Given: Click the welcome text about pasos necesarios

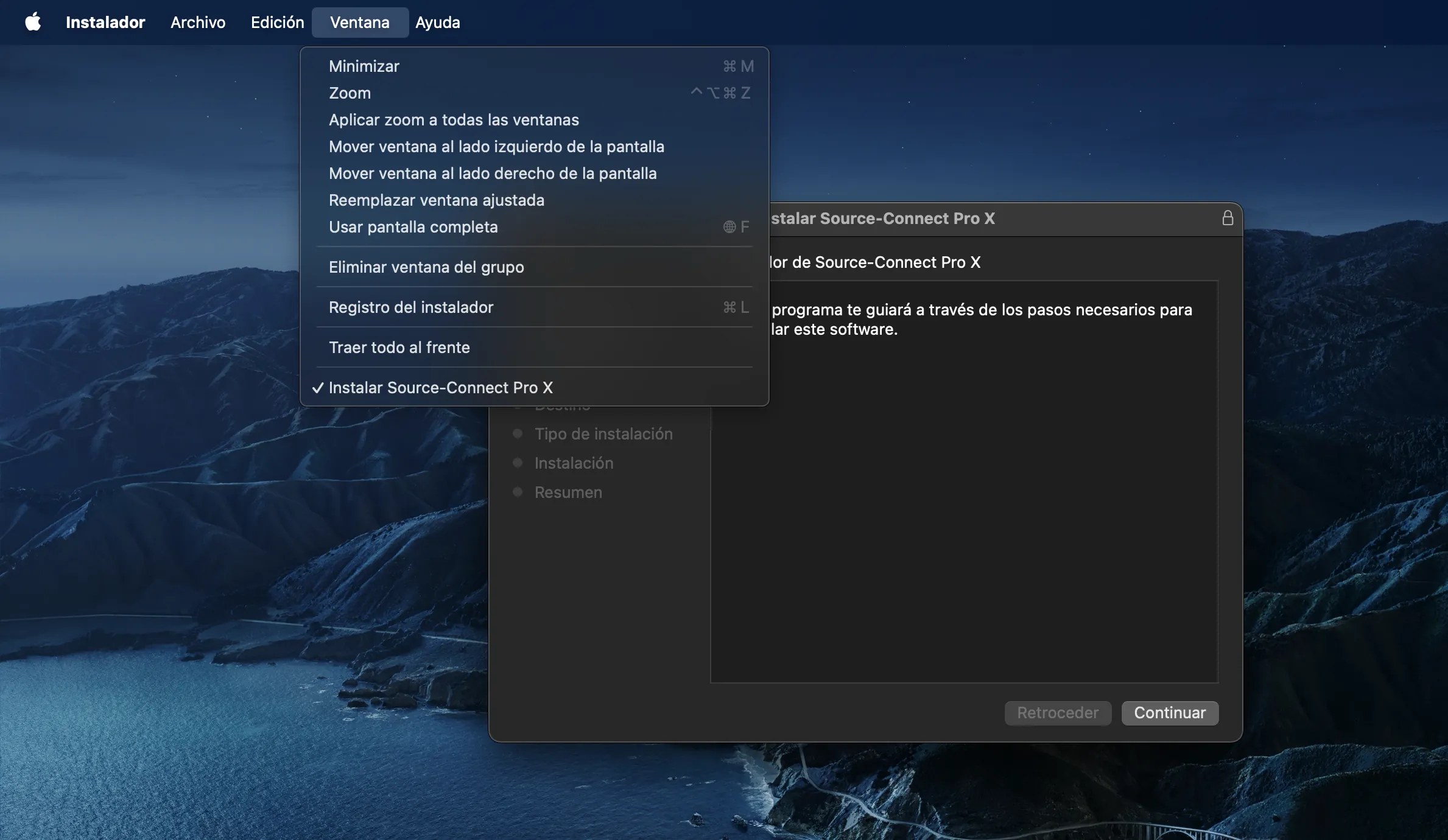Looking at the screenshot, I should pyautogui.click(x=982, y=319).
